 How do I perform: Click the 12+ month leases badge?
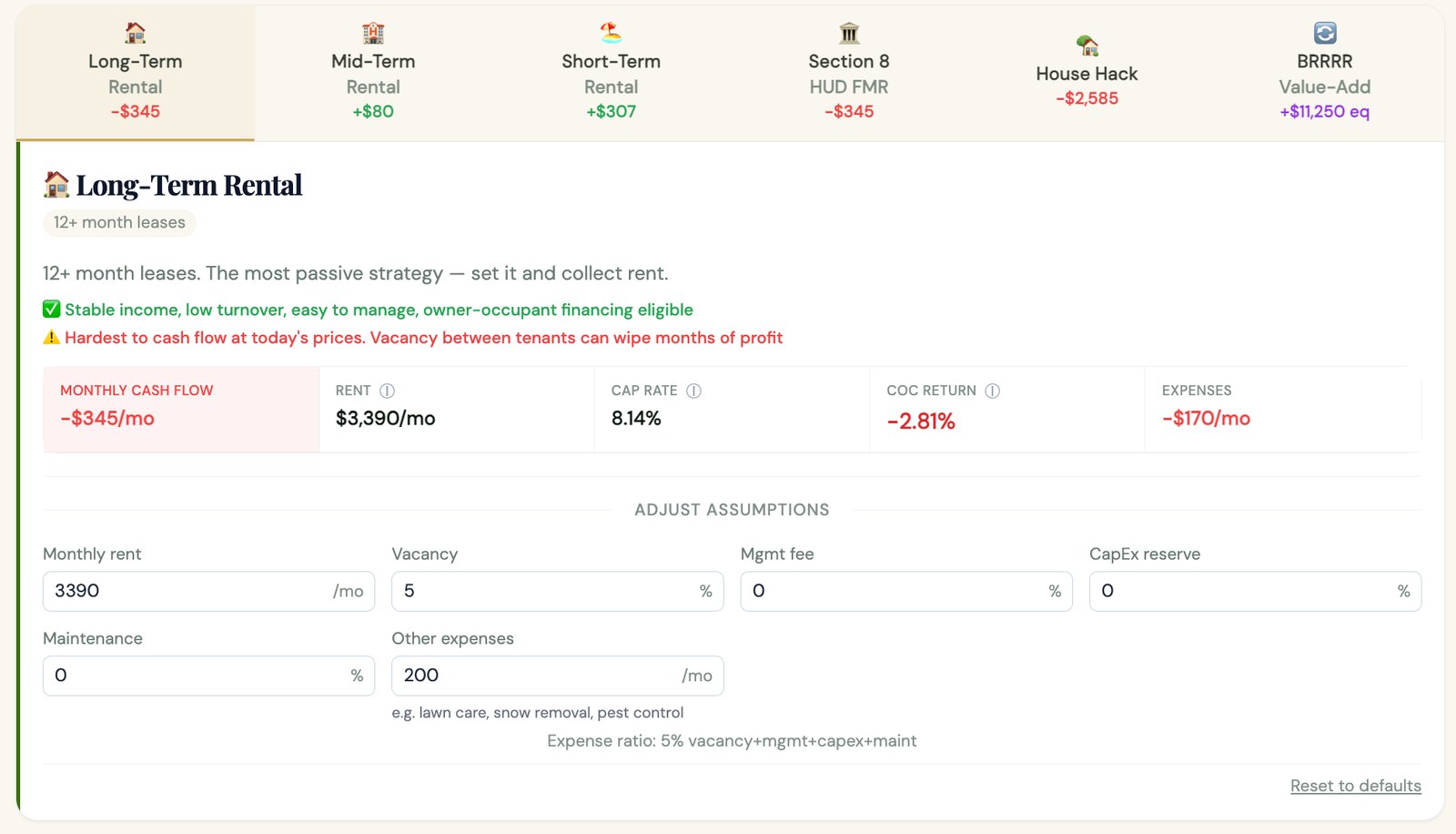tap(119, 222)
